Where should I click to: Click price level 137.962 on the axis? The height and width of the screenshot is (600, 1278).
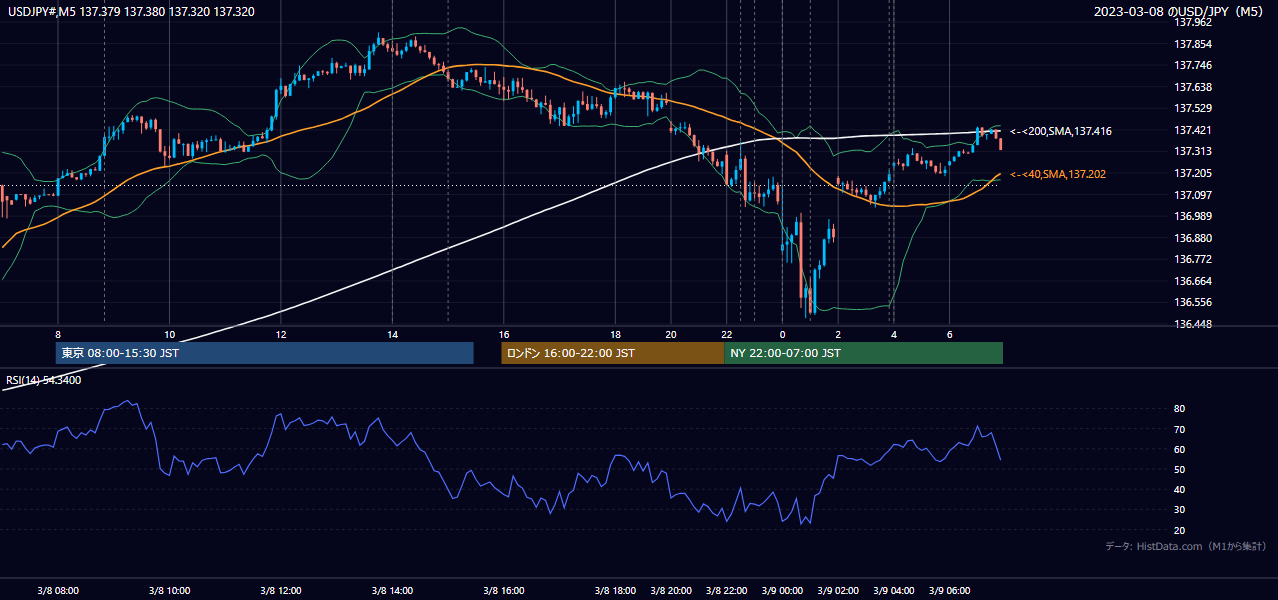pyautogui.click(x=1193, y=22)
